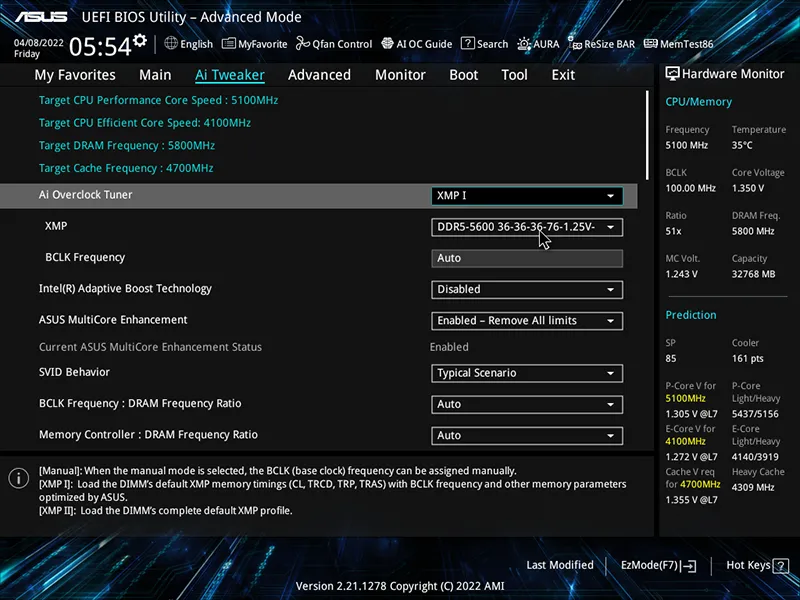Expand the Ai Overclock Tuner dropdown
This screenshot has width=800, height=600.
click(527, 196)
